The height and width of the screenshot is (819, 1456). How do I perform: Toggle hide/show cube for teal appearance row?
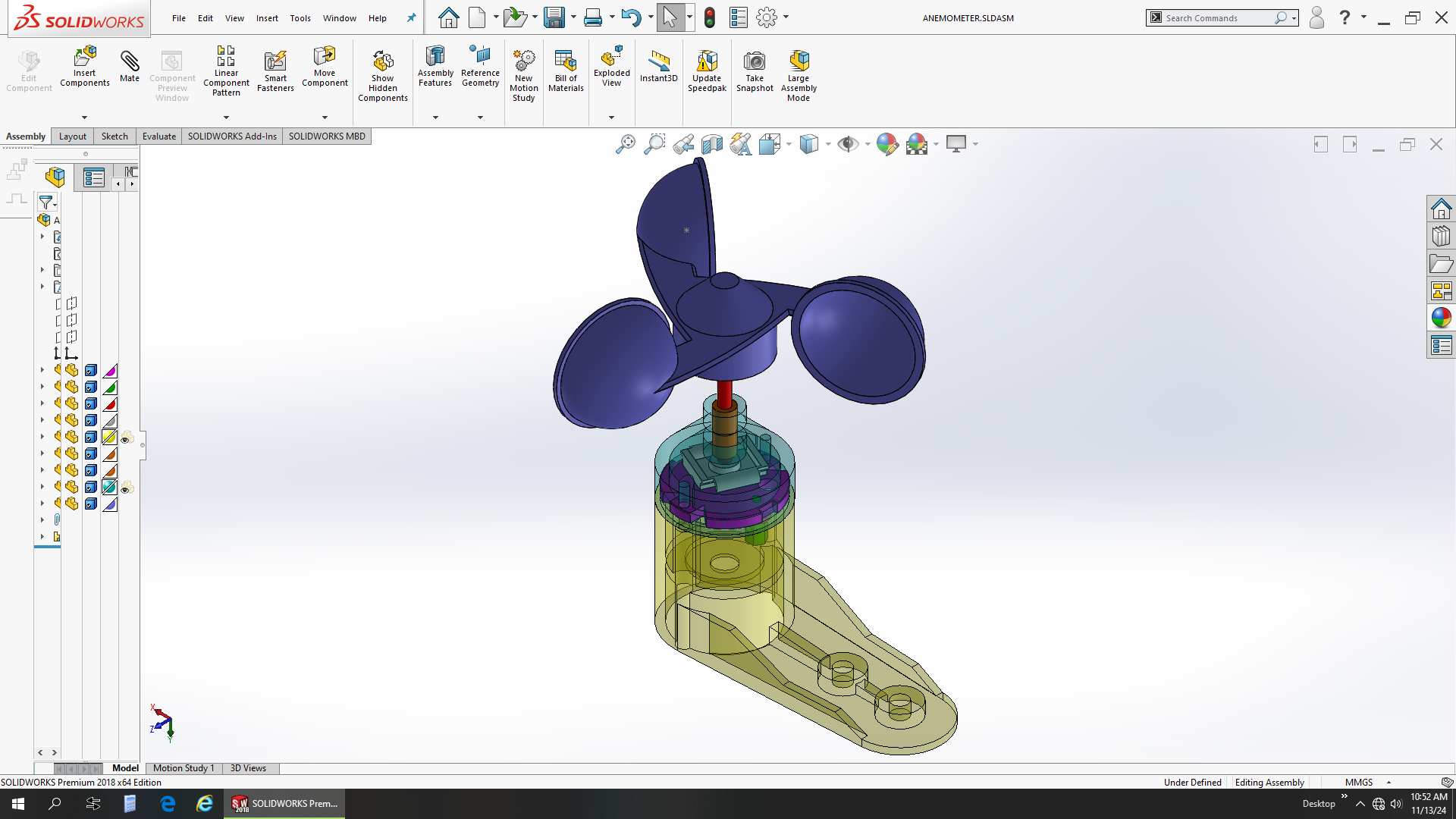pyautogui.click(x=91, y=488)
